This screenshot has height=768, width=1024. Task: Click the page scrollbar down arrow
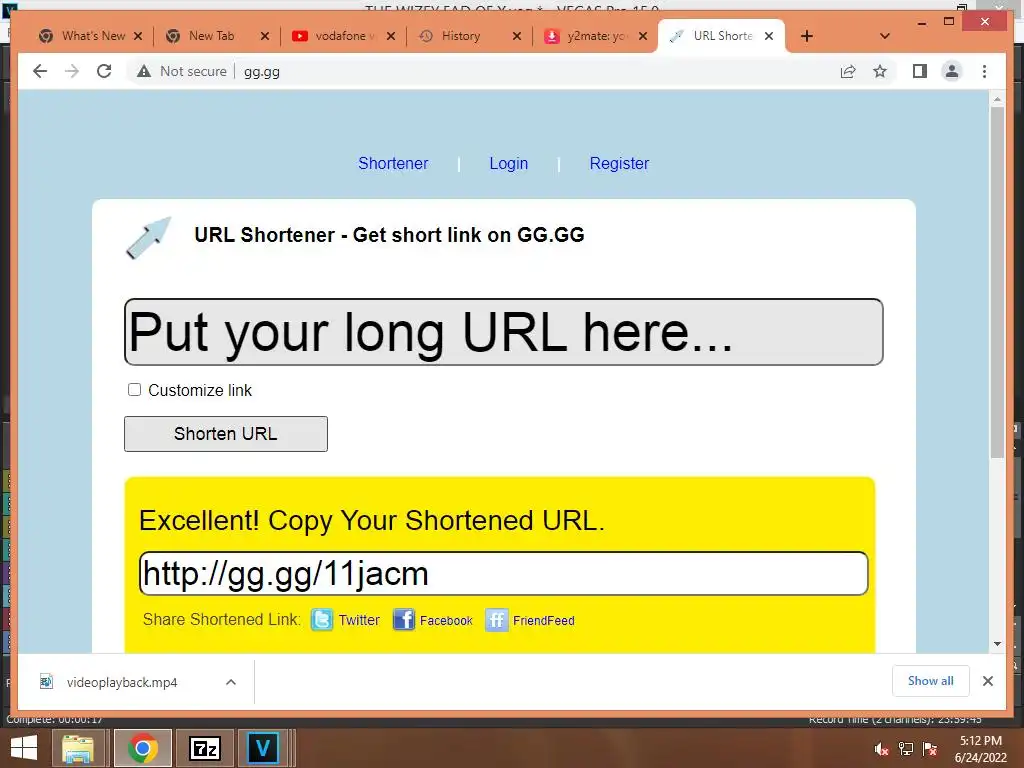997,644
